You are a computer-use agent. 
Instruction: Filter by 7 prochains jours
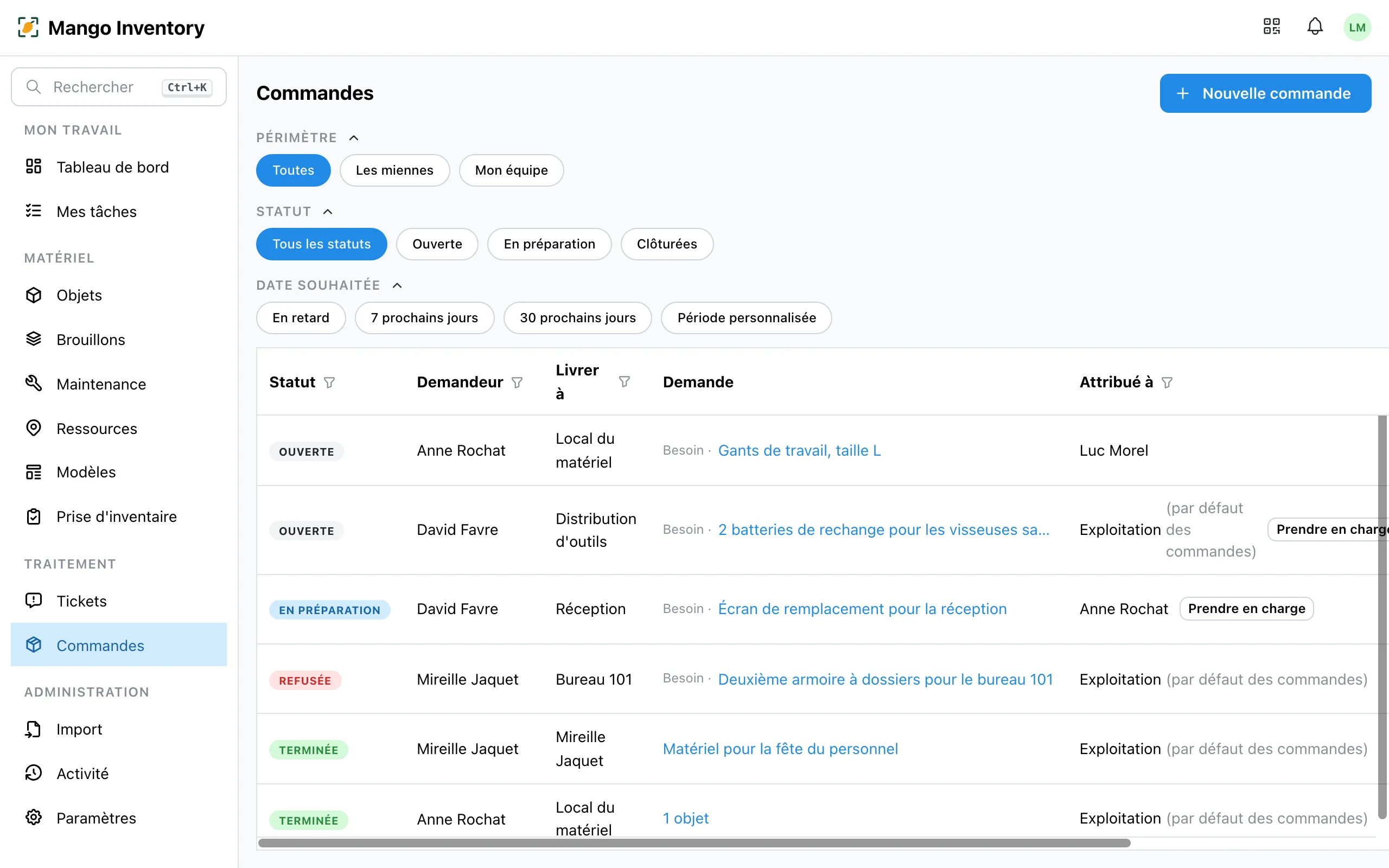click(425, 318)
